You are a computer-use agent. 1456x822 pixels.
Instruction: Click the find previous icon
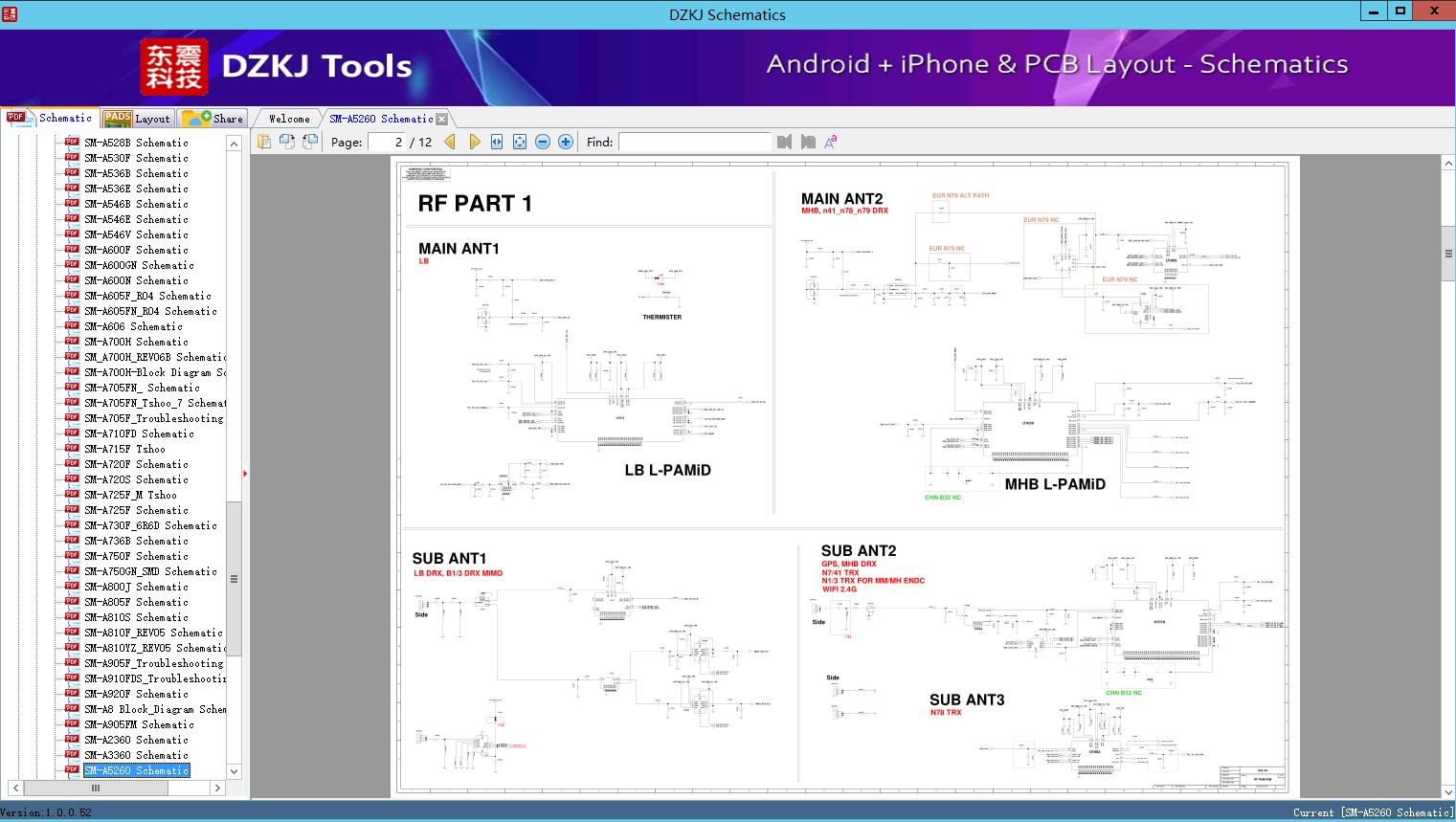click(x=785, y=142)
